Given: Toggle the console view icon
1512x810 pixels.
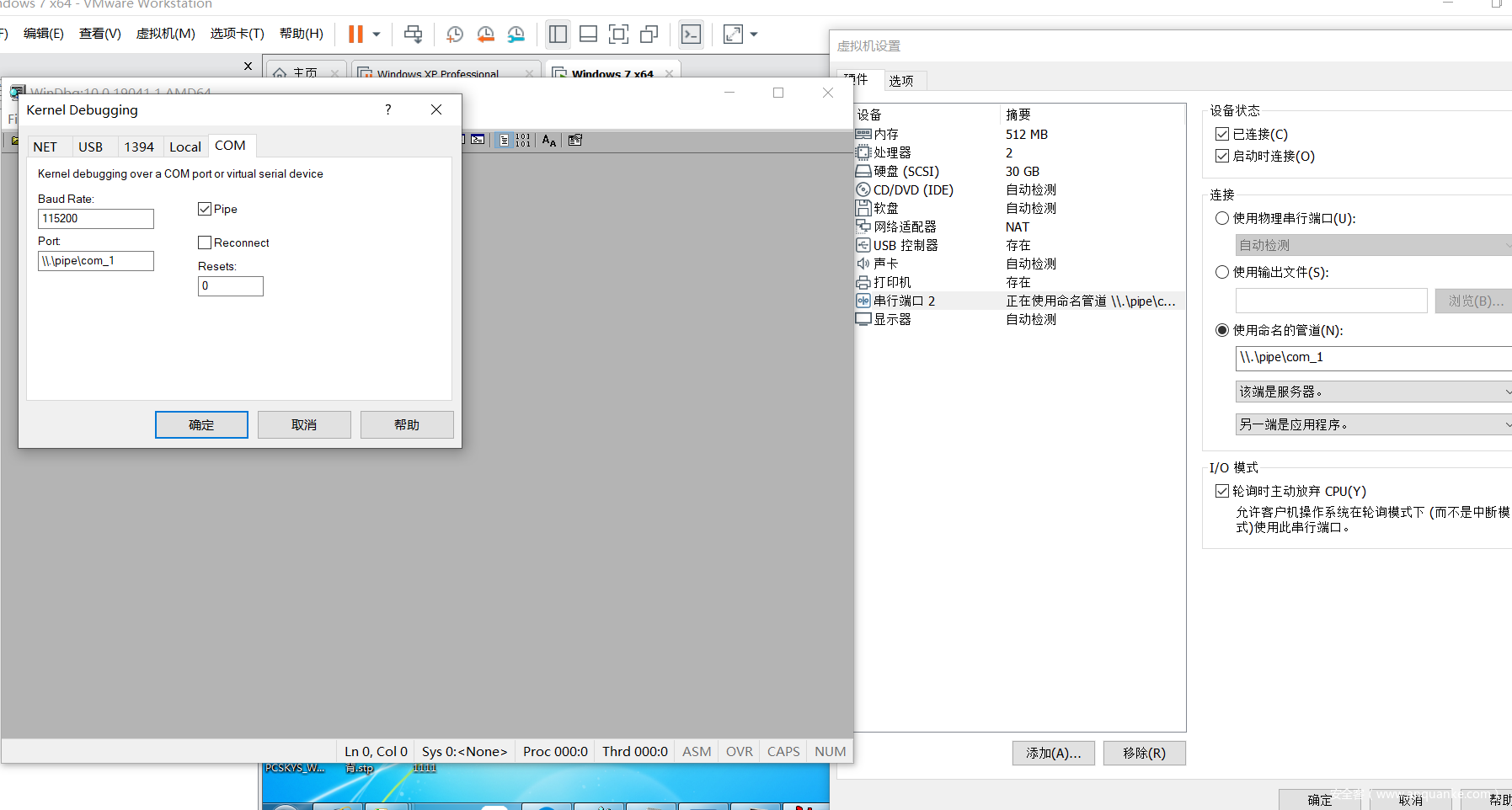Looking at the screenshot, I should [691, 35].
